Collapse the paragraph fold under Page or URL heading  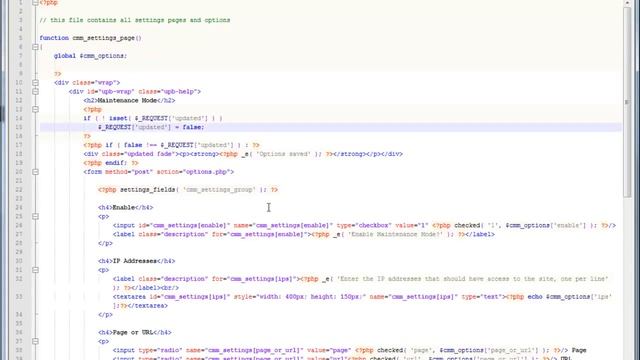[x=36, y=341]
